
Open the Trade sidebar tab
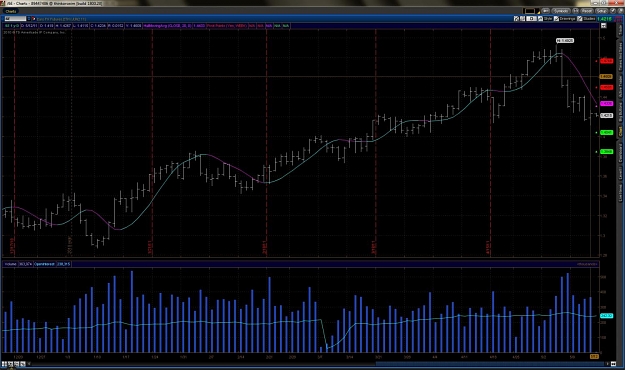click(620, 30)
